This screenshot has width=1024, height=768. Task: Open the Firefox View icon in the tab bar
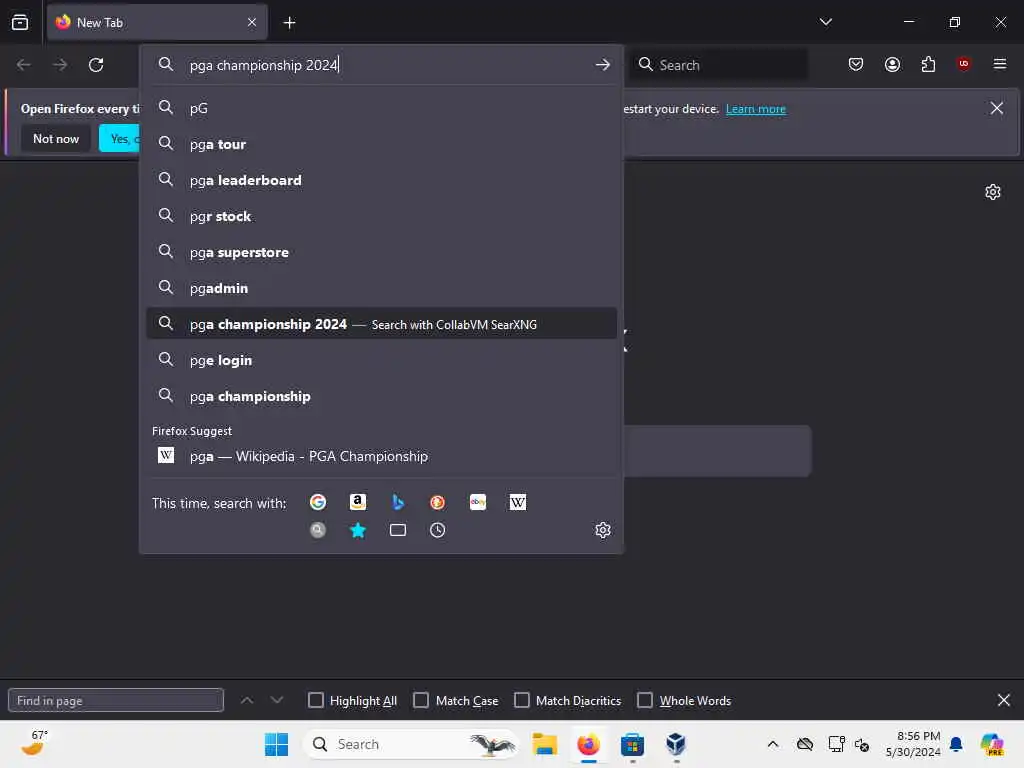coord(20,22)
